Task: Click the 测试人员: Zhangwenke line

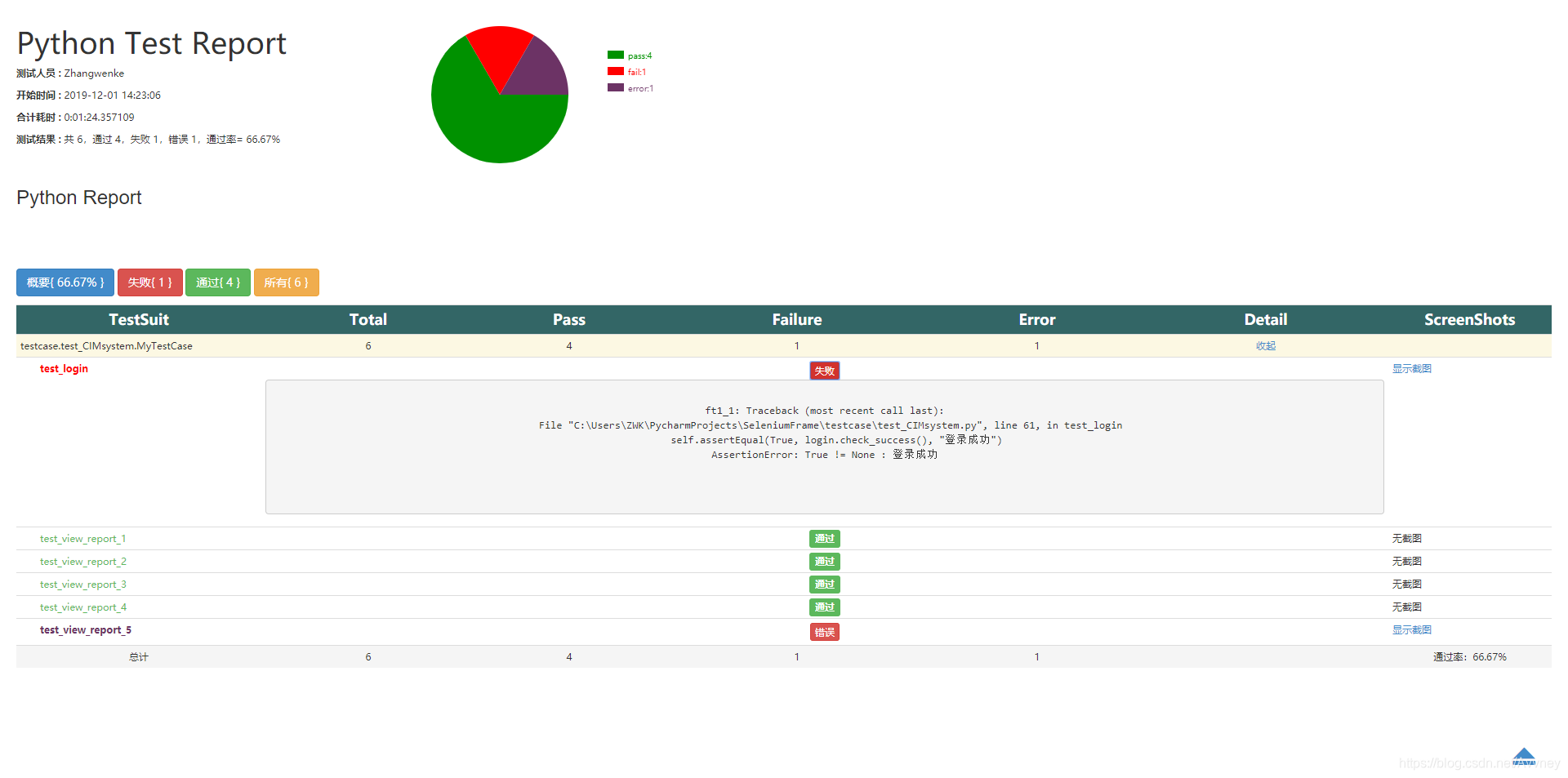Action: pos(70,73)
